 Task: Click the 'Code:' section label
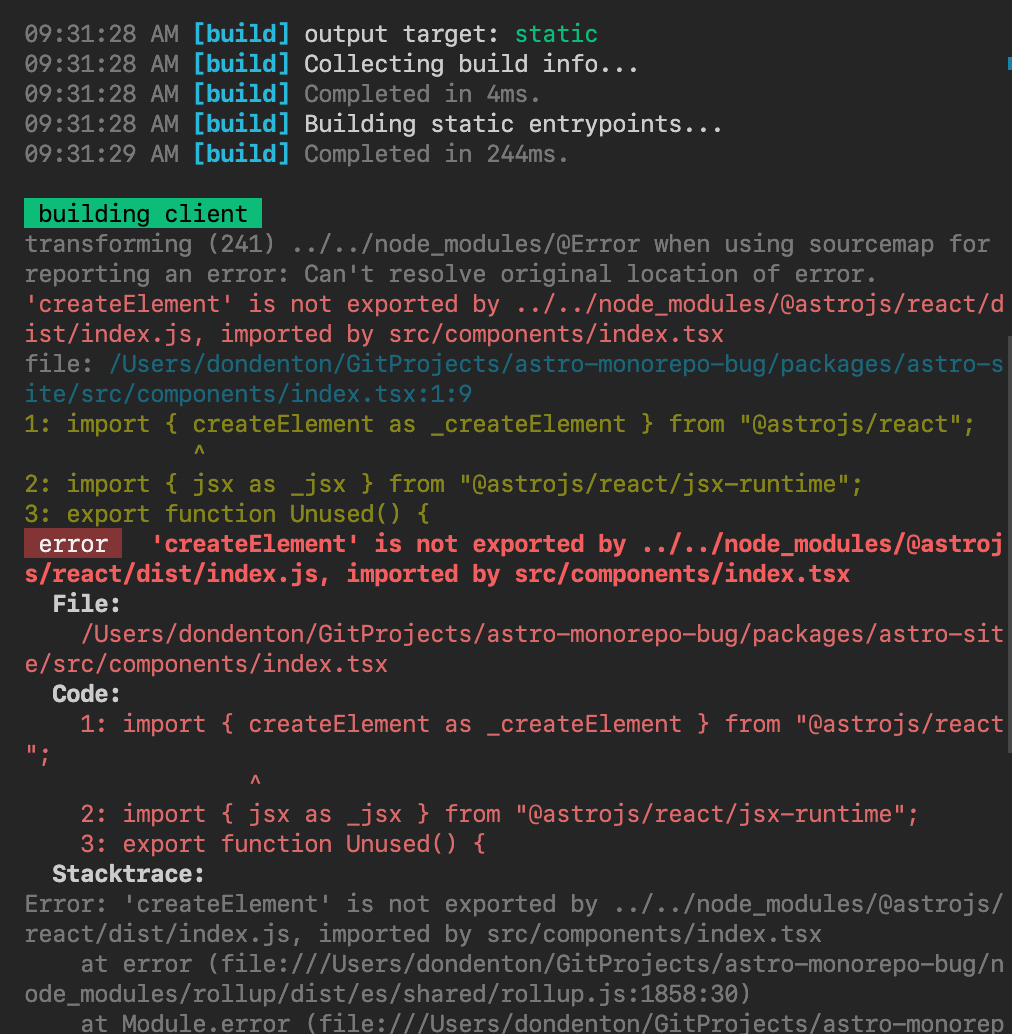tap(86, 693)
